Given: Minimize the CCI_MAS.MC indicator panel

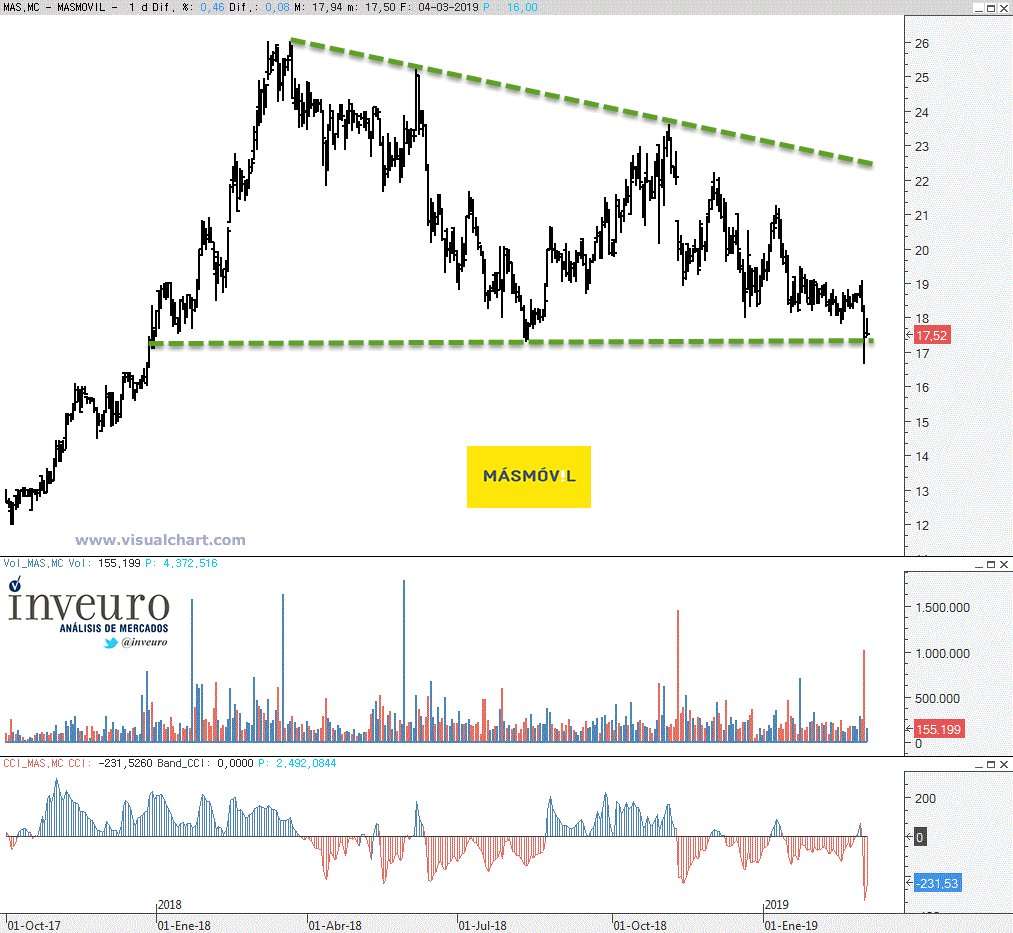Looking at the screenshot, I should pyautogui.click(x=979, y=764).
